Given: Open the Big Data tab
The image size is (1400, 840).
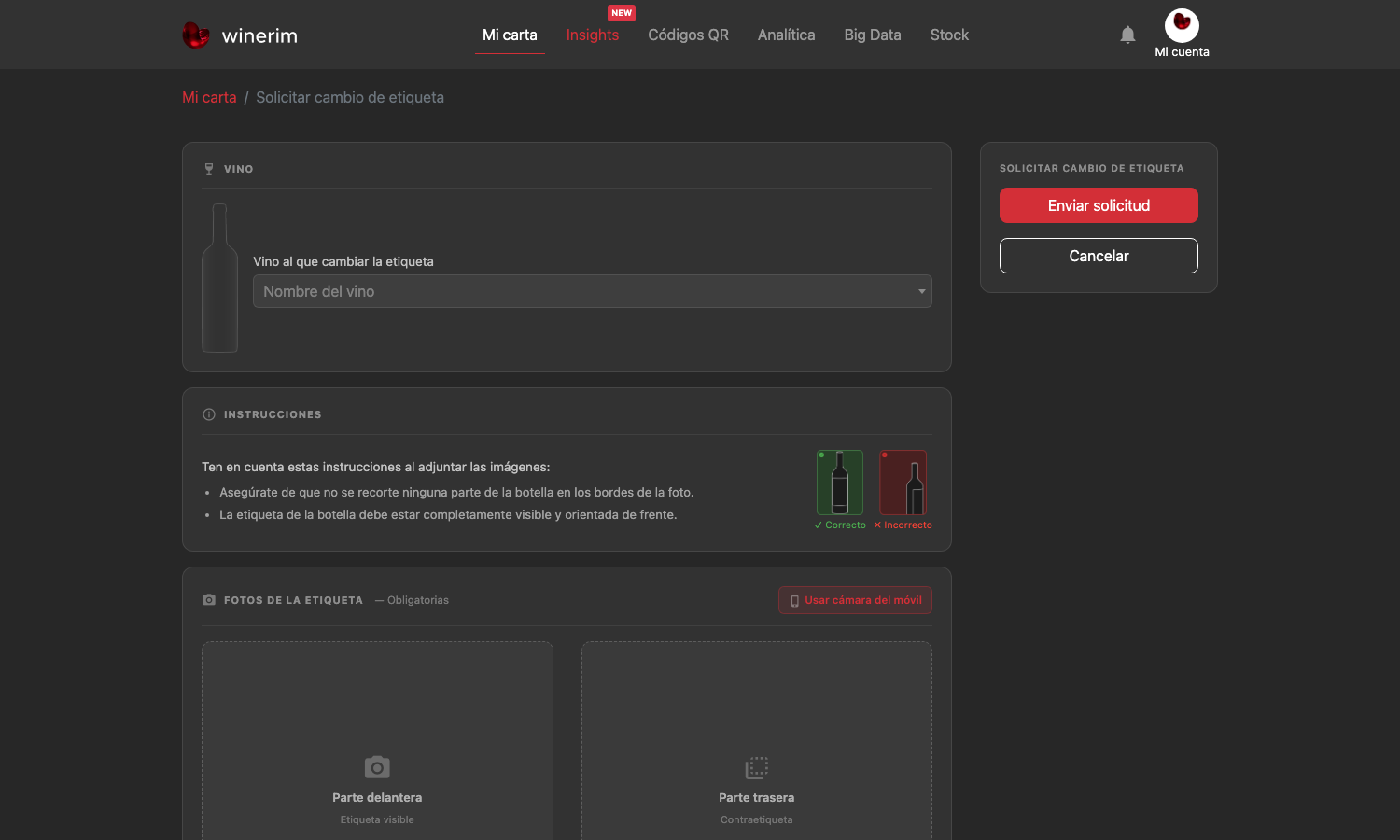Looking at the screenshot, I should (x=873, y=35).
